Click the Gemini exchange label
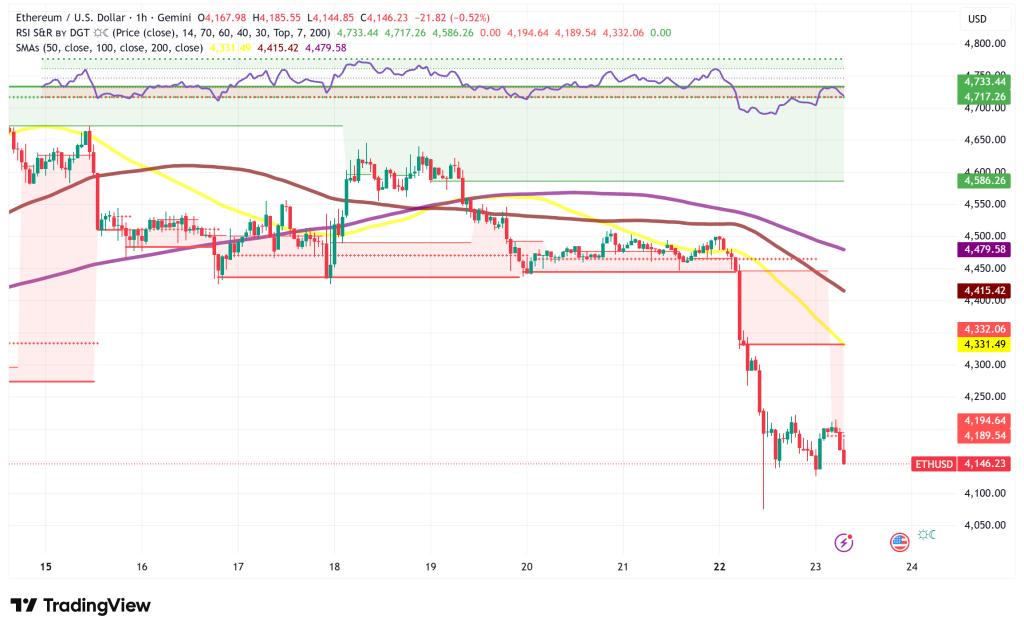 (x=174, y=18)
